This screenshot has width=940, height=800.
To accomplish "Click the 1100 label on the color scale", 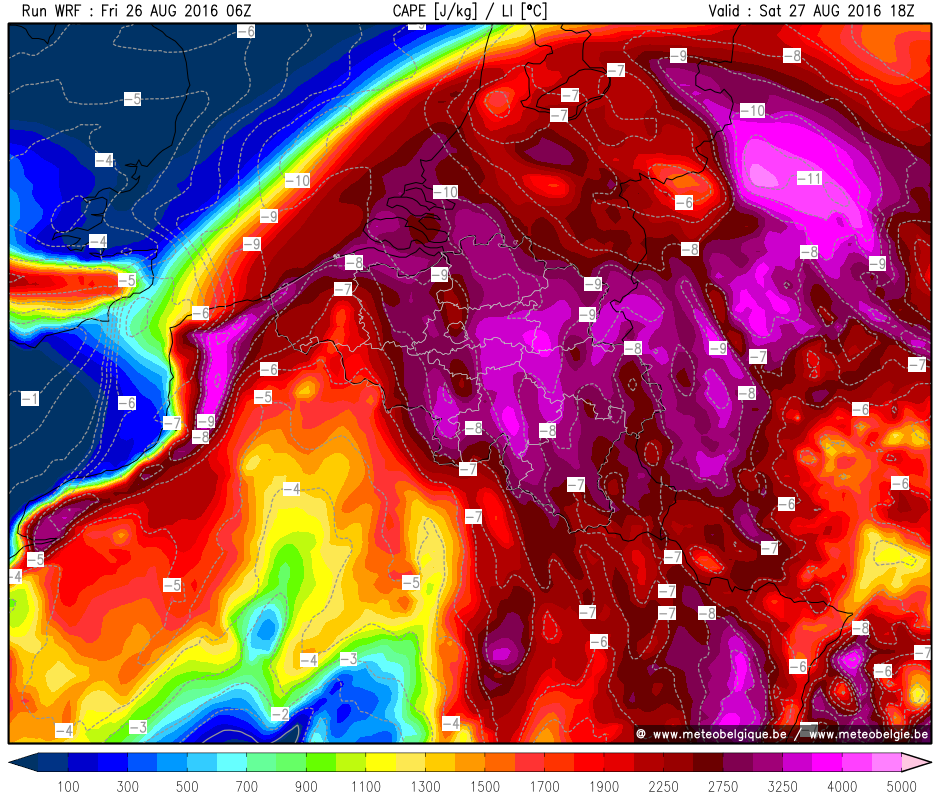I will pyautogui.click(x=366, y=786).
